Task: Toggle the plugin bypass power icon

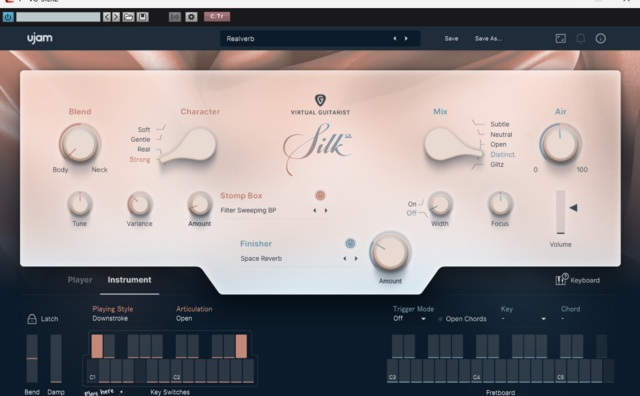Action: (x=8, y=17)
